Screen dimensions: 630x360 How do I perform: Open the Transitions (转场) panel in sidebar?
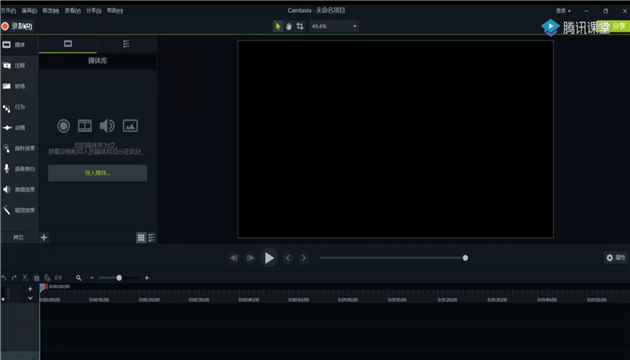coord(19,86)
